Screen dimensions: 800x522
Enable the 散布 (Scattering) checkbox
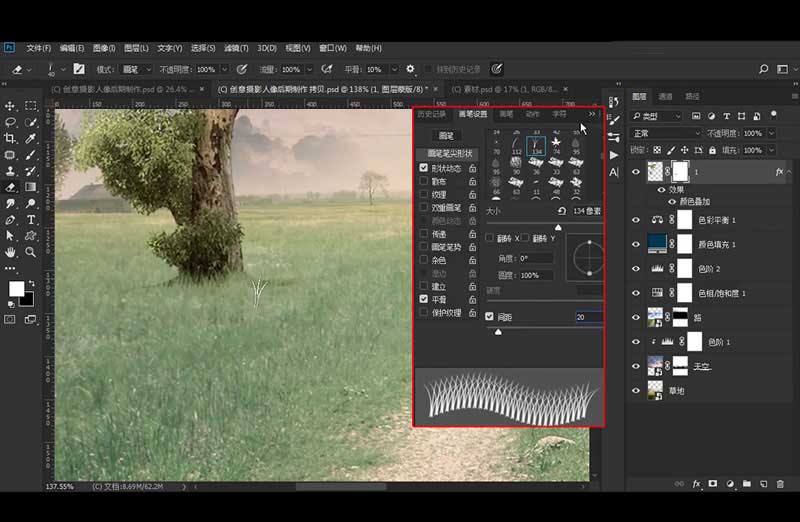click(424, 181)
